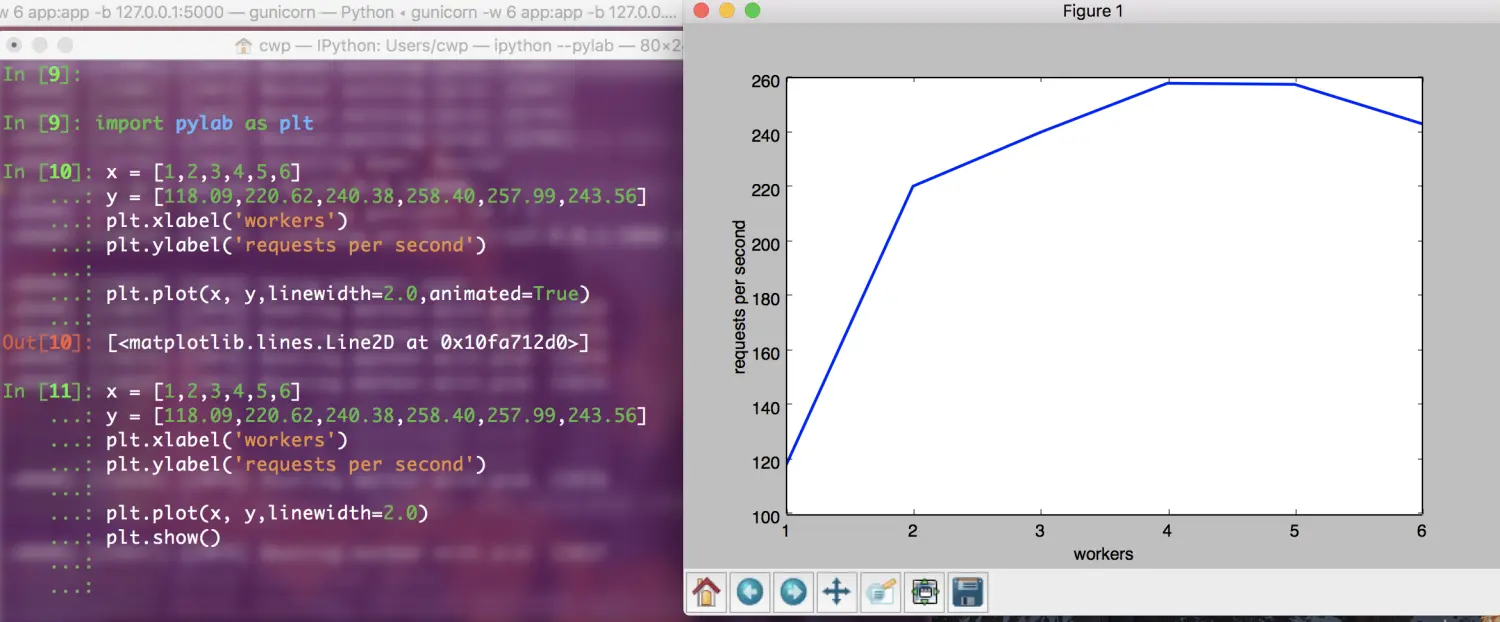Viewport: 1500px width, 622px height.
Task: Click plot line with animated=True
Action: pos(348,294)
